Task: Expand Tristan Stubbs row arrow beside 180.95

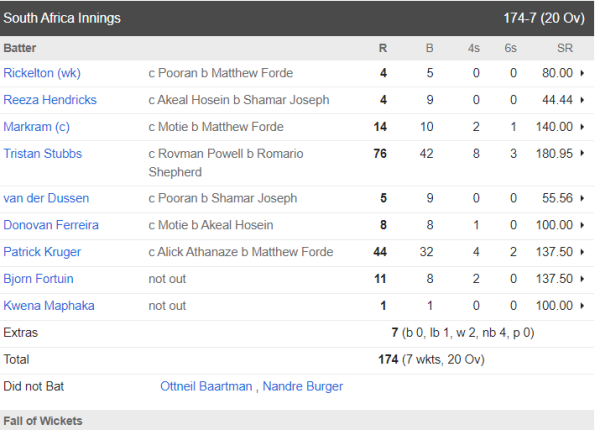Action: (583, 154)
